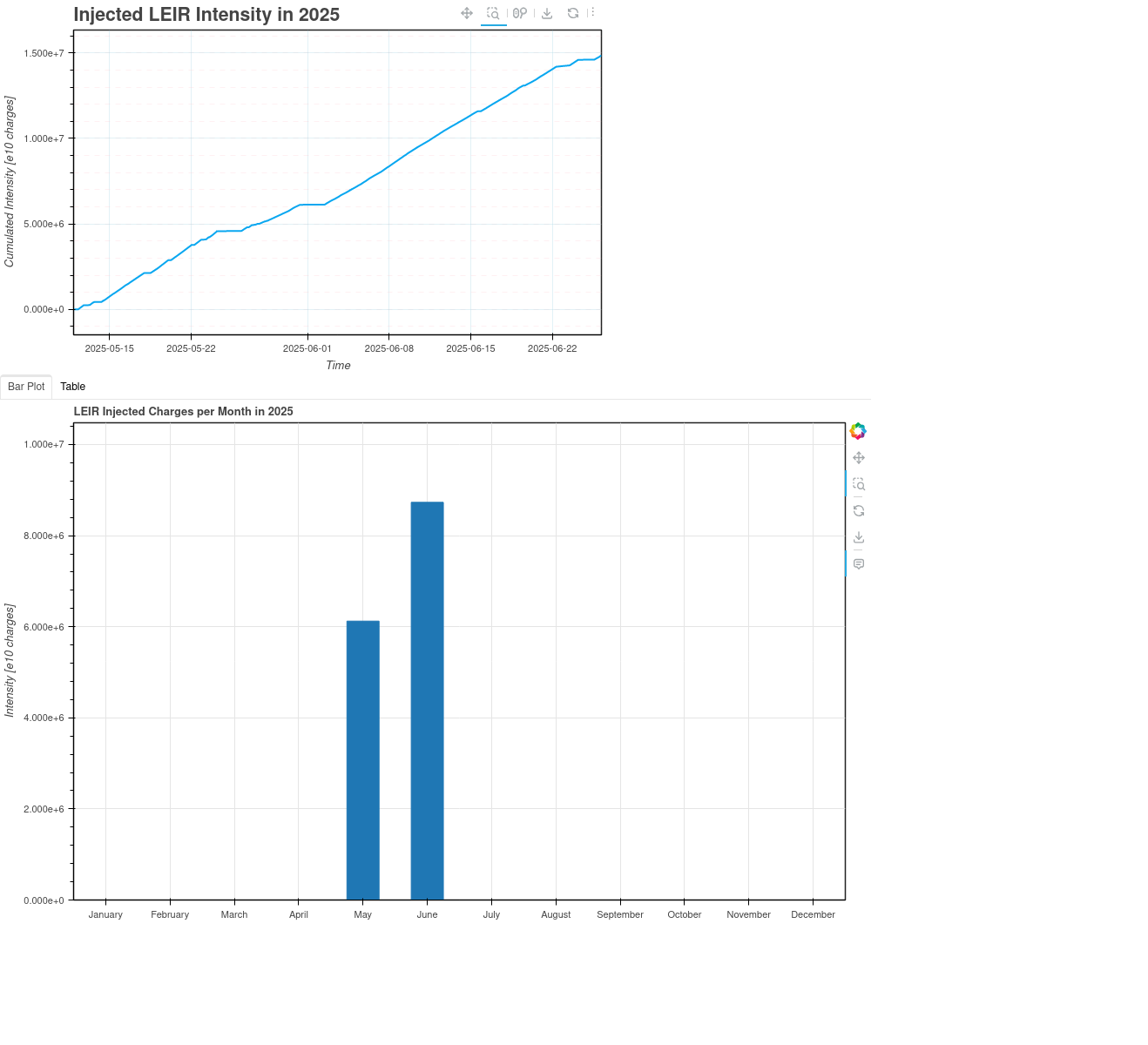
Task: Click the '4.000e+6' y-axis label in bar plot
Action: pyautogui.click(x=44, y=718)
